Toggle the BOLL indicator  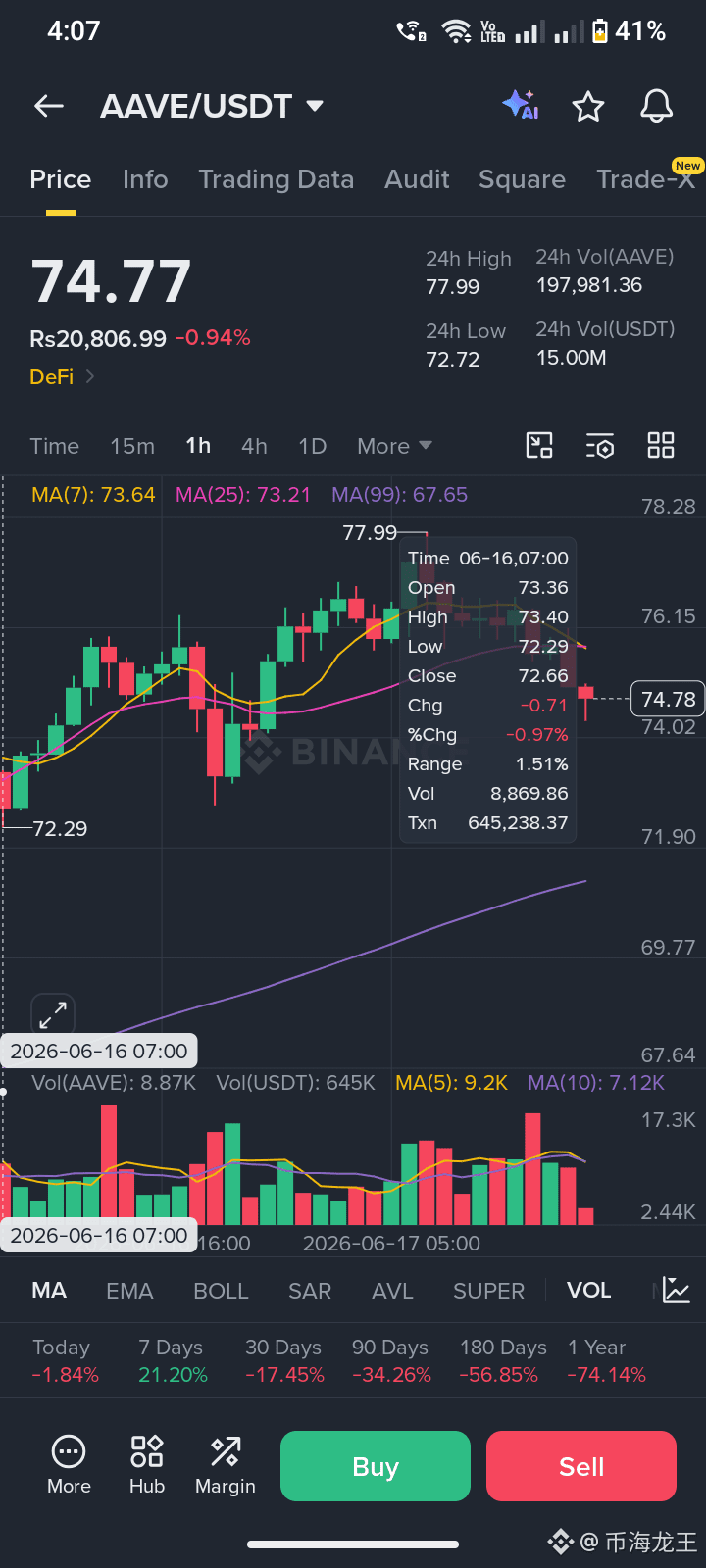pyautogui.click(x=221, y=1291)
